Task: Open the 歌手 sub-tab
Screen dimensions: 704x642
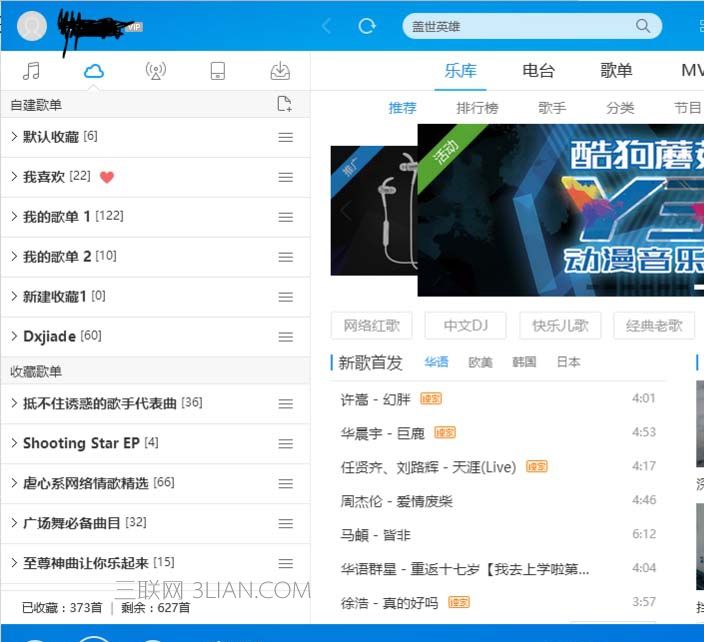Action: point(552,108)
